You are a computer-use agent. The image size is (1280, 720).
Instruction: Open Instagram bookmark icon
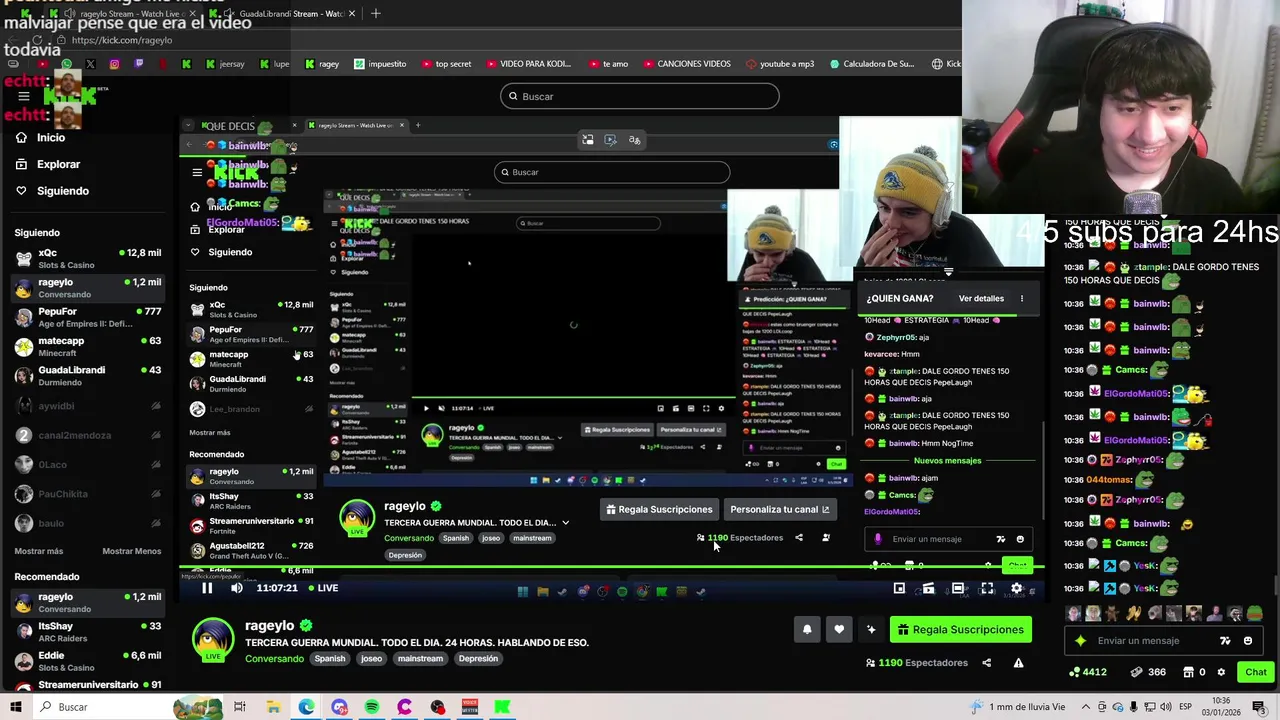[114, 64]
